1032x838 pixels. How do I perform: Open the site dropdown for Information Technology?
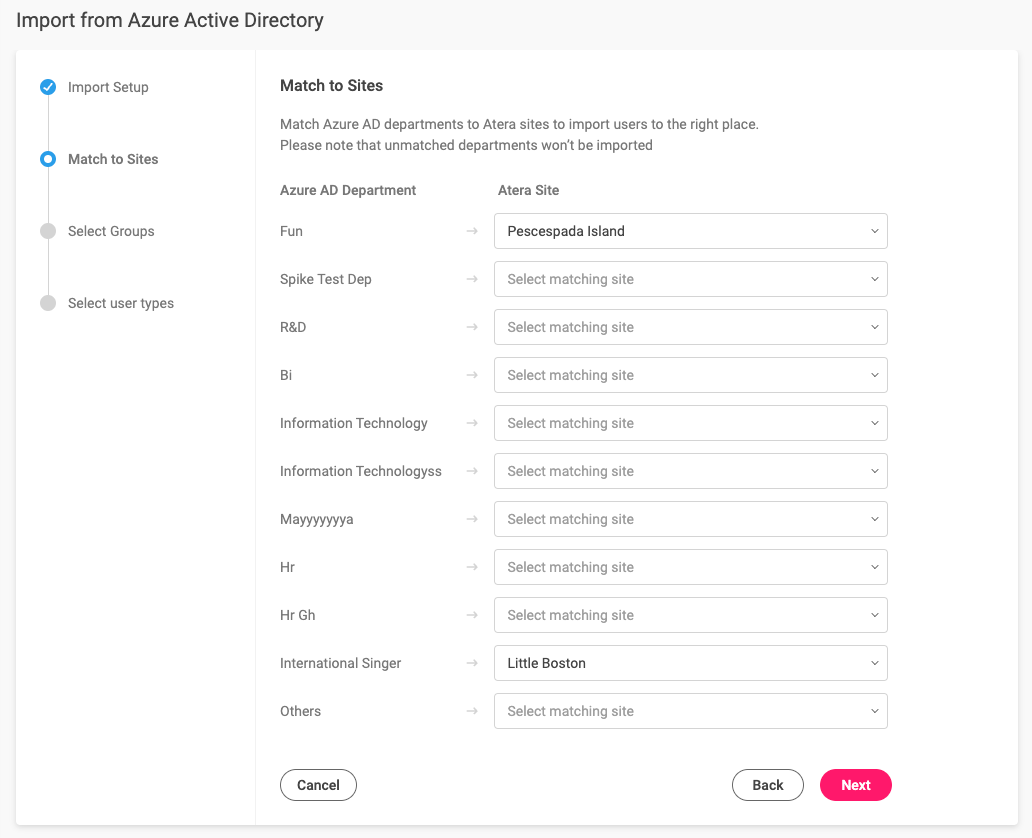[x=690, y=423]
